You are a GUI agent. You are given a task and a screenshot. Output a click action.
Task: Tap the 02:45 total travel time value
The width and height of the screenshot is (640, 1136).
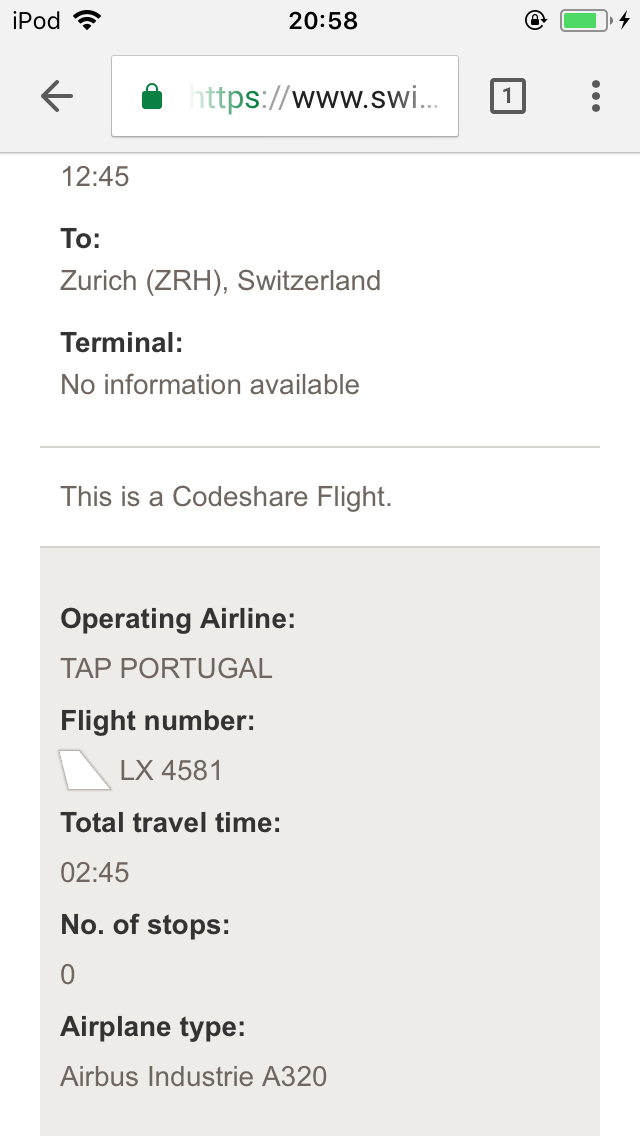click(x=95, y=873)
